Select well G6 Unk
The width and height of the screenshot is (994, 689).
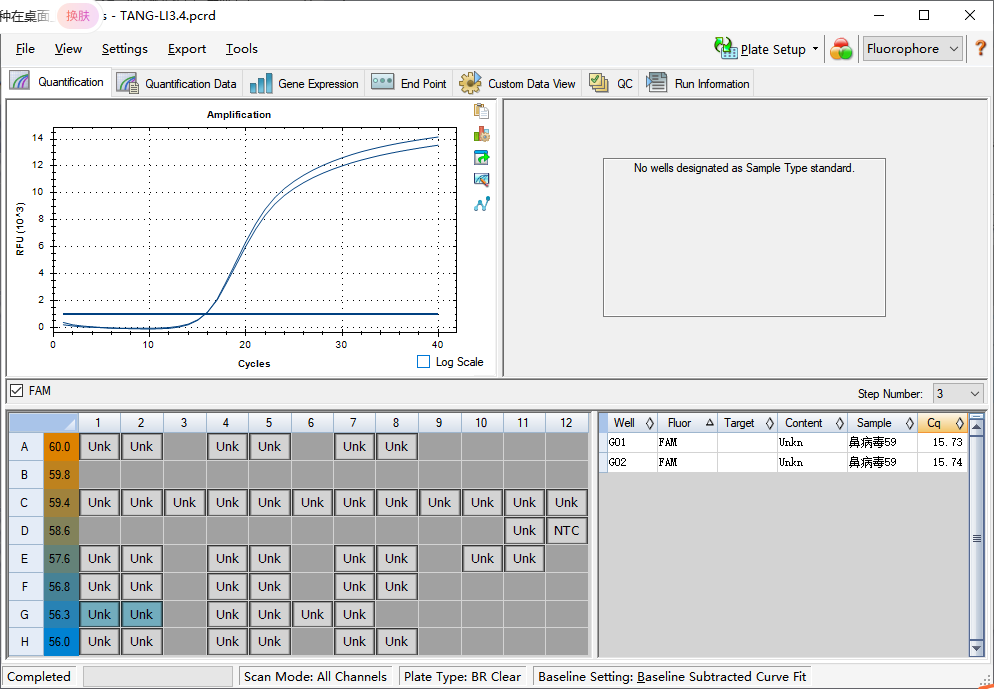coord(313,614)
